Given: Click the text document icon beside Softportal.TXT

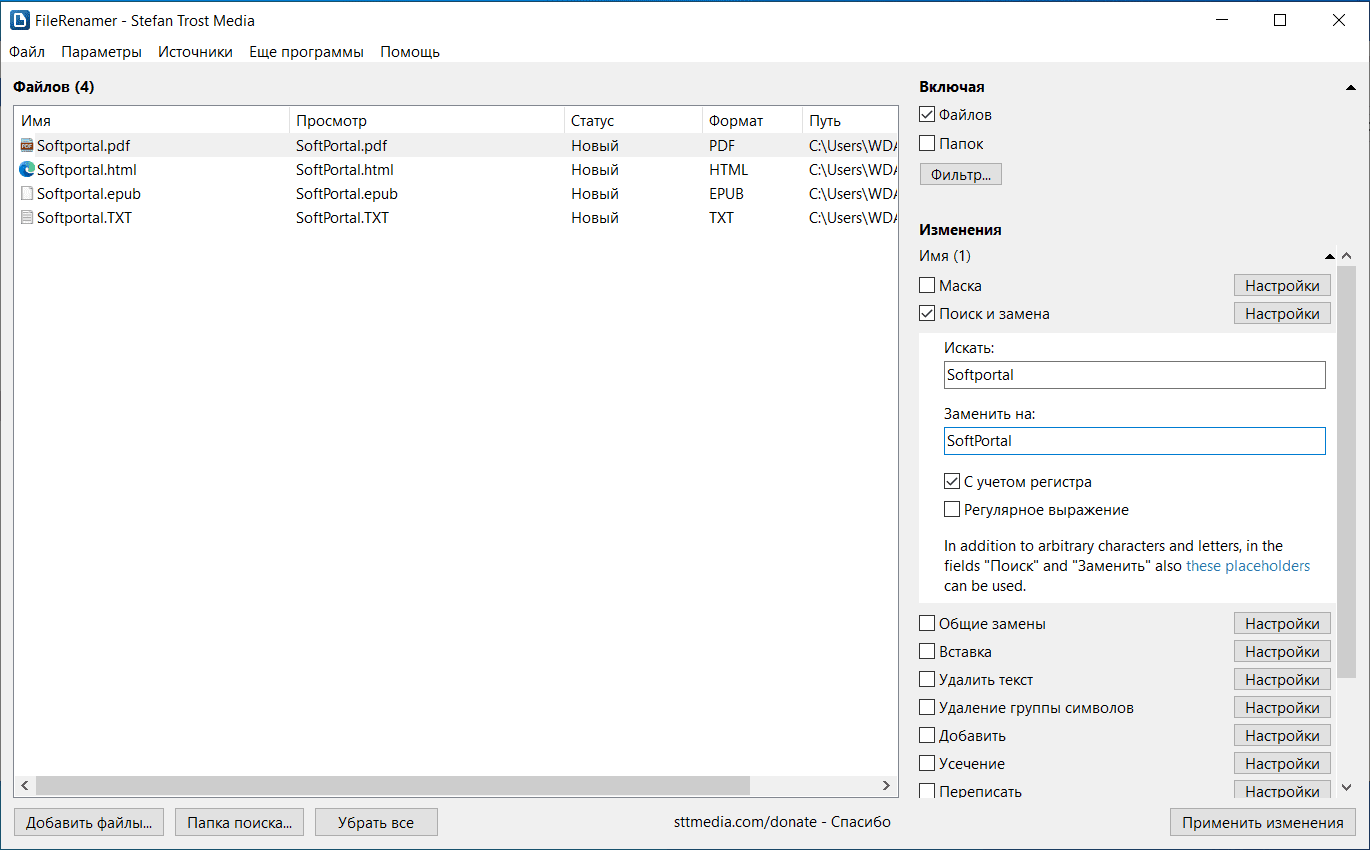Looking at the screenshot, I should (27, 218).
